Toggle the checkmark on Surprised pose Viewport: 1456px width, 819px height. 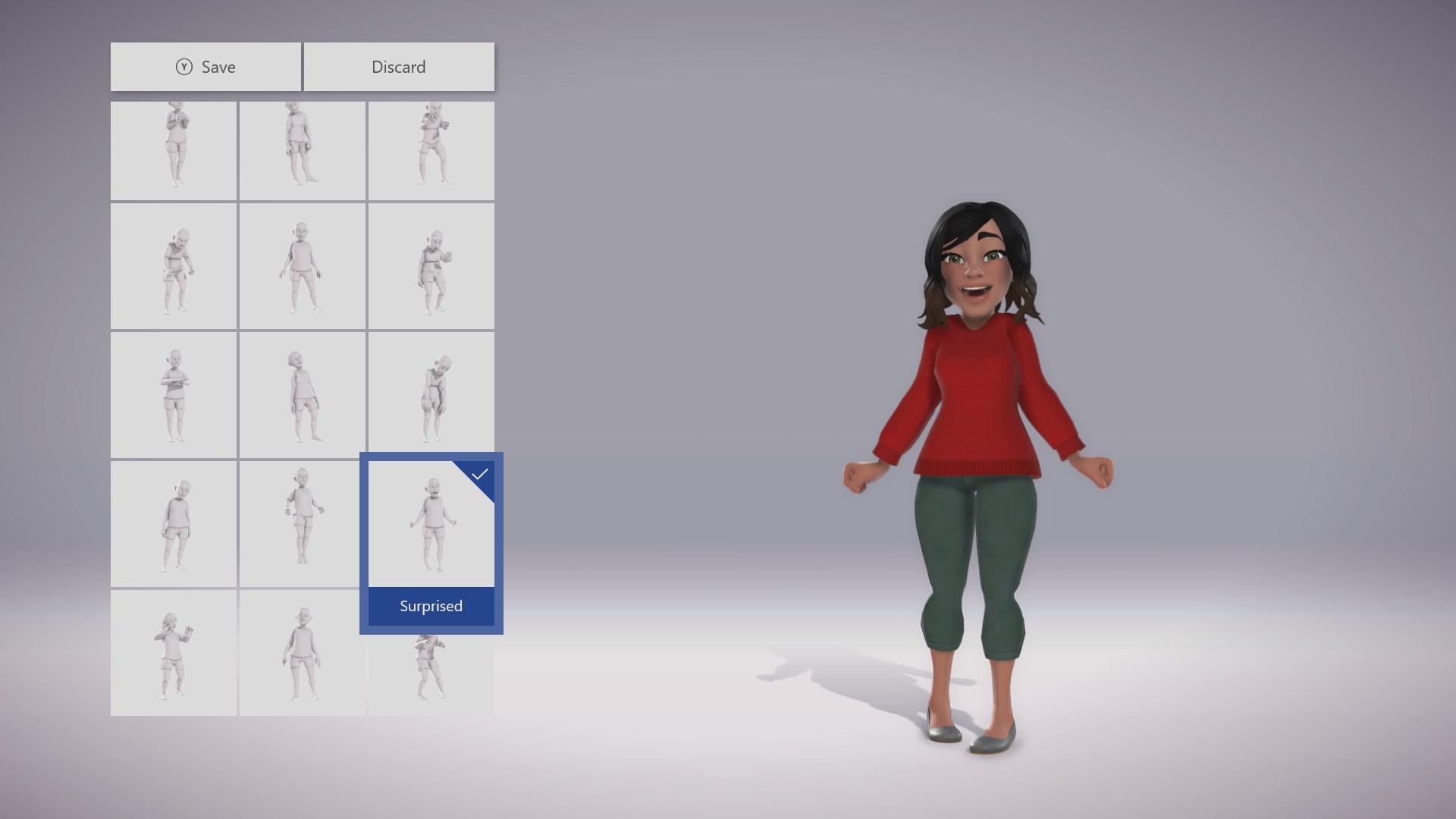(x=479, y=475)
